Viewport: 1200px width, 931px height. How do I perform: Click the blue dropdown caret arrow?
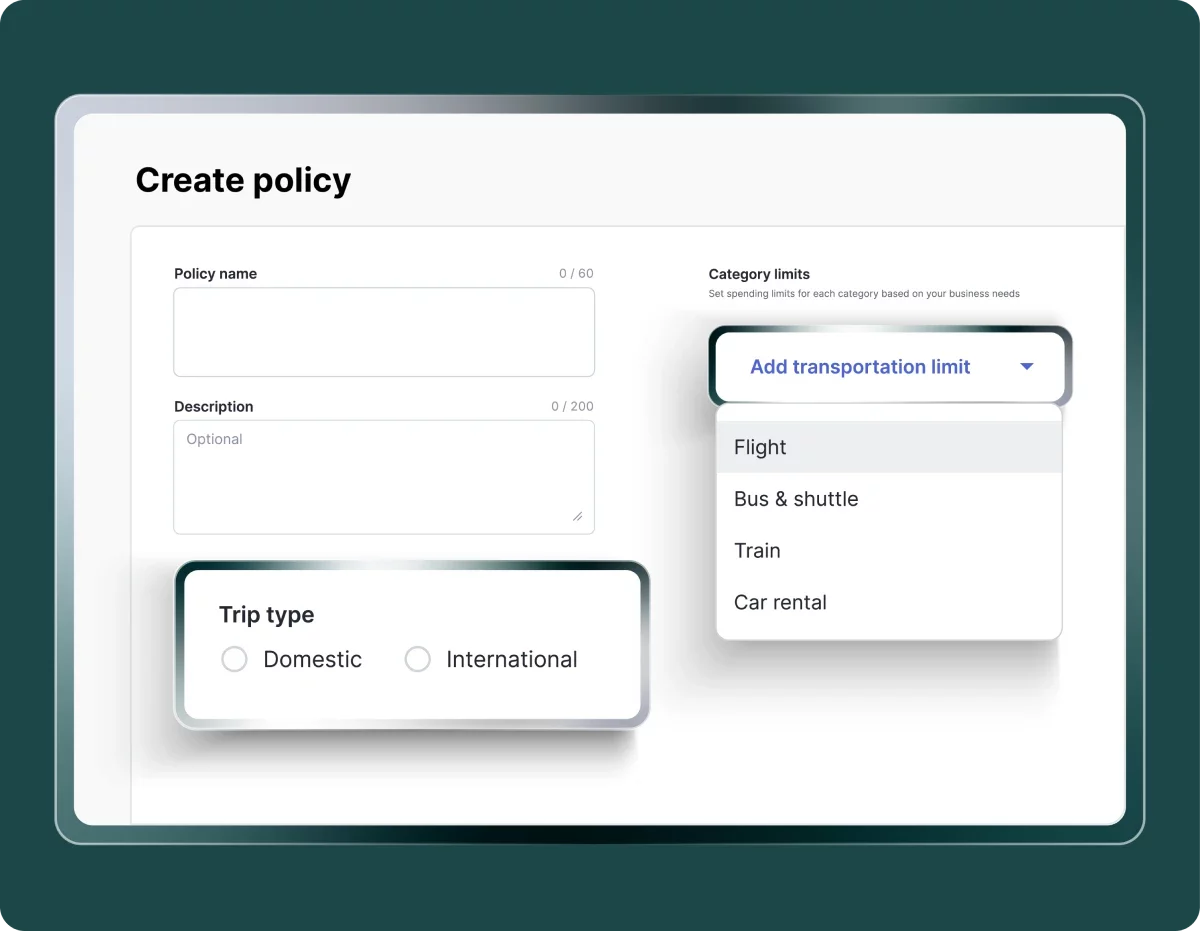1026,367
